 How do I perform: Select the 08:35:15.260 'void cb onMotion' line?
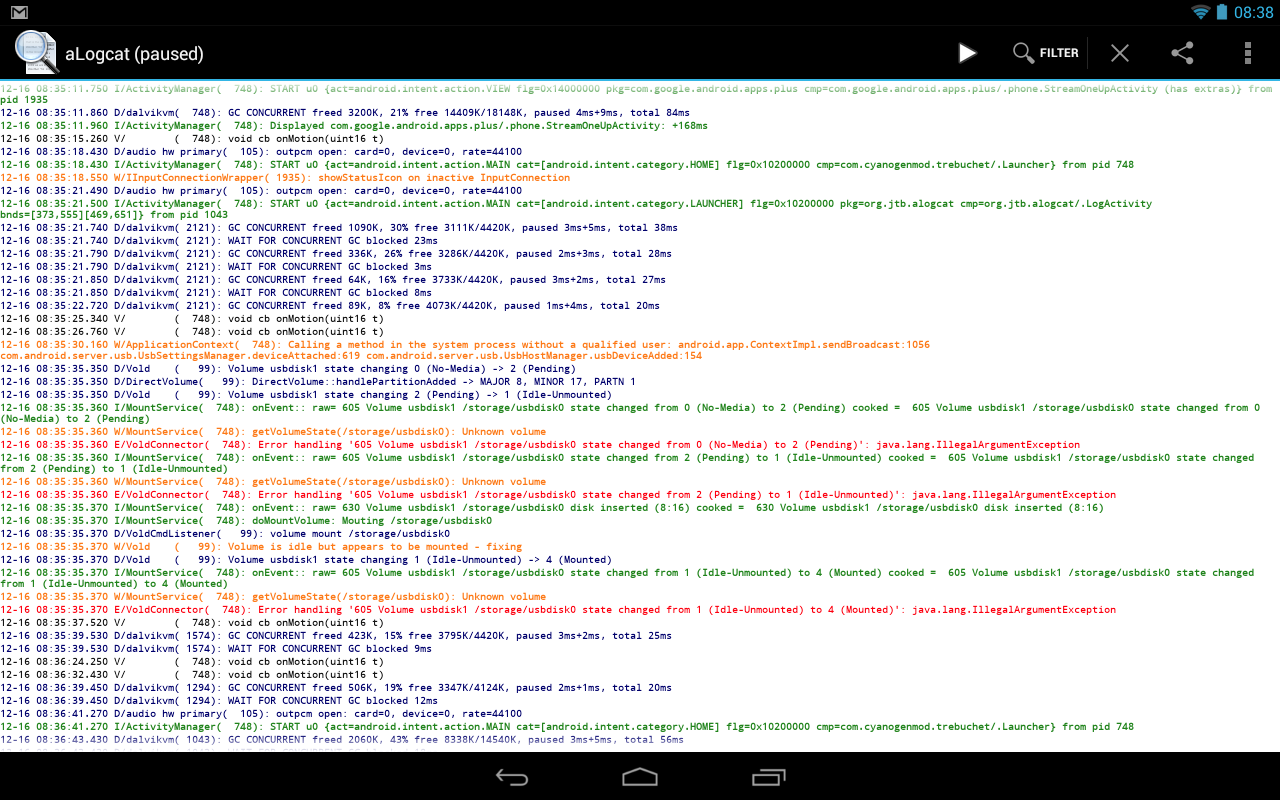point(192,139)
